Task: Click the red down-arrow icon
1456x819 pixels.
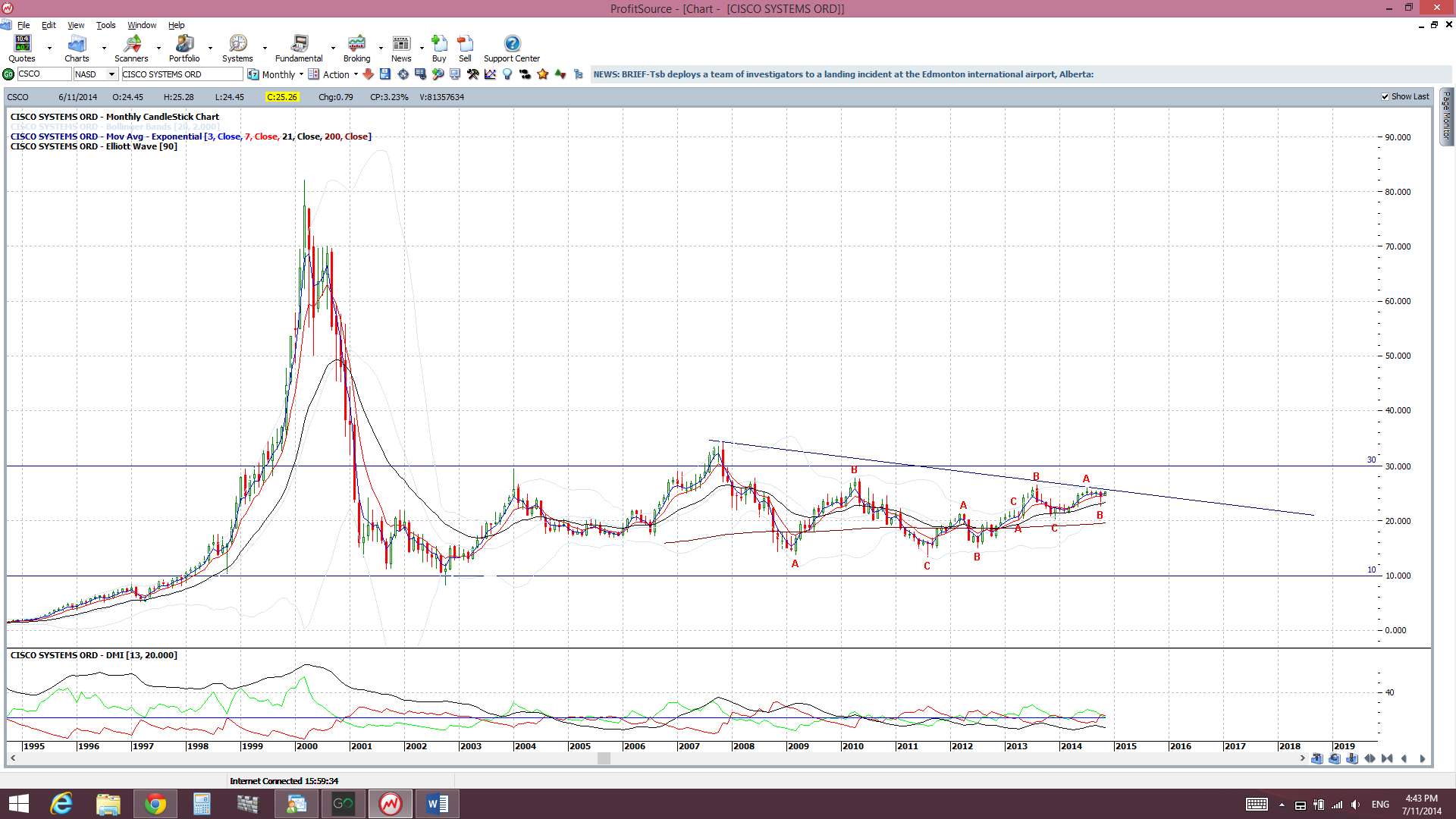Action: [x=368, y=74]
